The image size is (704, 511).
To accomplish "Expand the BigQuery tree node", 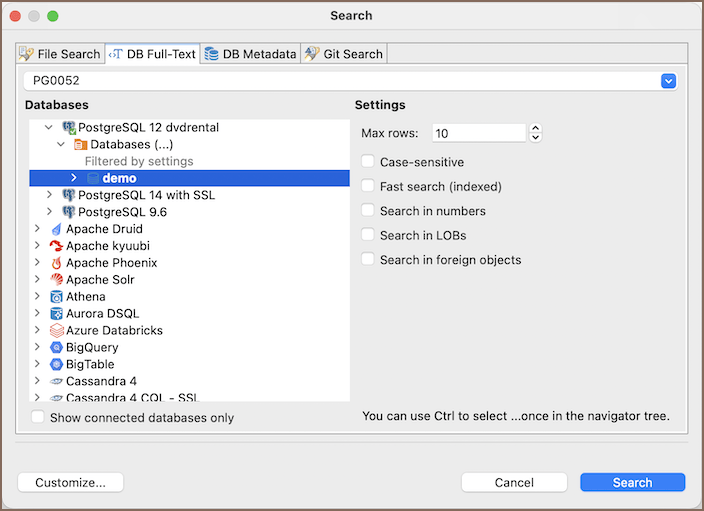I will pos(37,347).
